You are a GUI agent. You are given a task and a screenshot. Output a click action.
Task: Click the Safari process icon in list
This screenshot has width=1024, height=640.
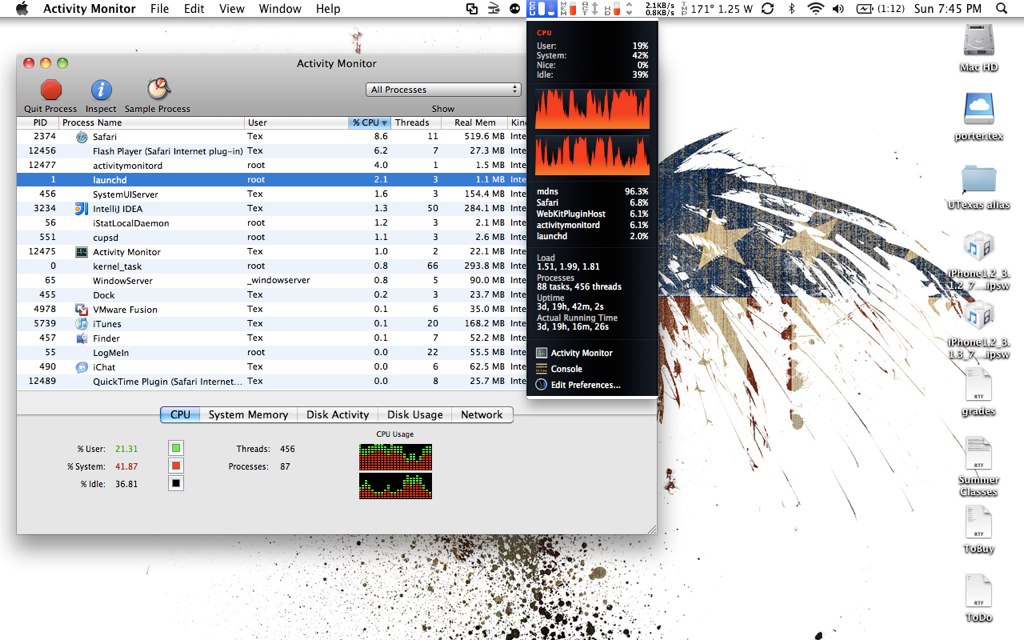(82, 137)
